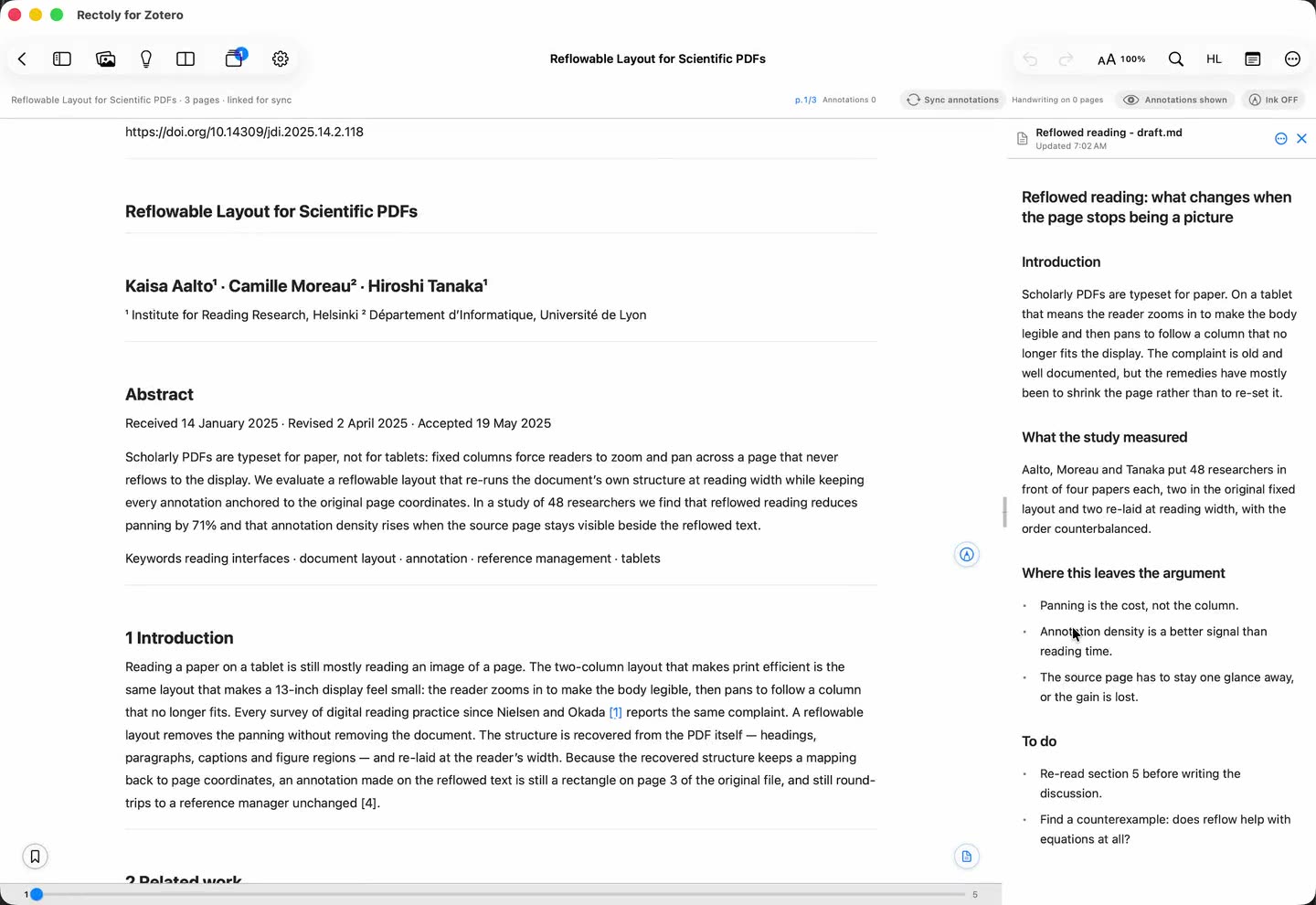Viewport: 1316px width, 905px height.
Task: Click the panel divider handle beside notes
Action: tap(1004, 512)
